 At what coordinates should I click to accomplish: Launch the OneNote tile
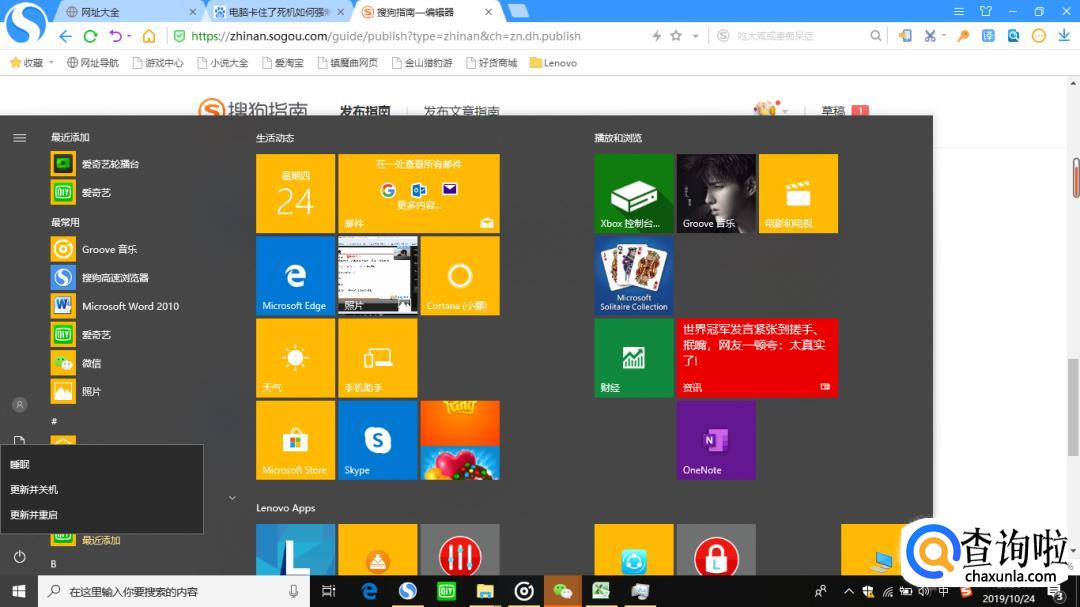(716, 440)
